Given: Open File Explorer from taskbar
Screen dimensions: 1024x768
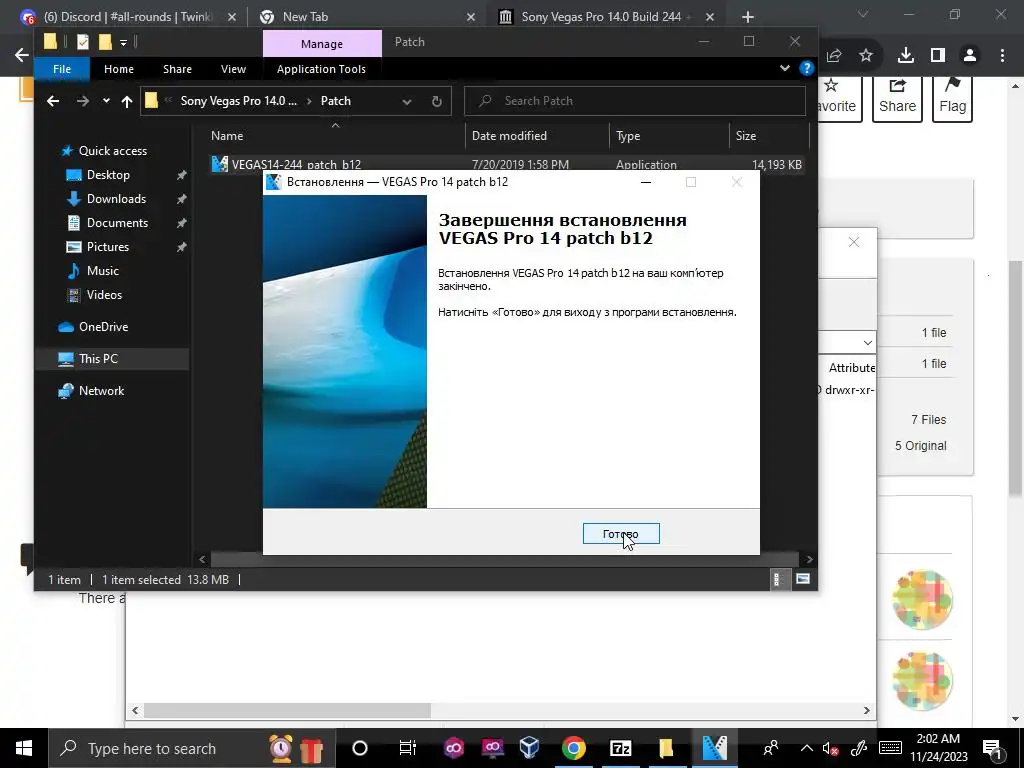Looking at the screenshot, I should coord(665,748).
